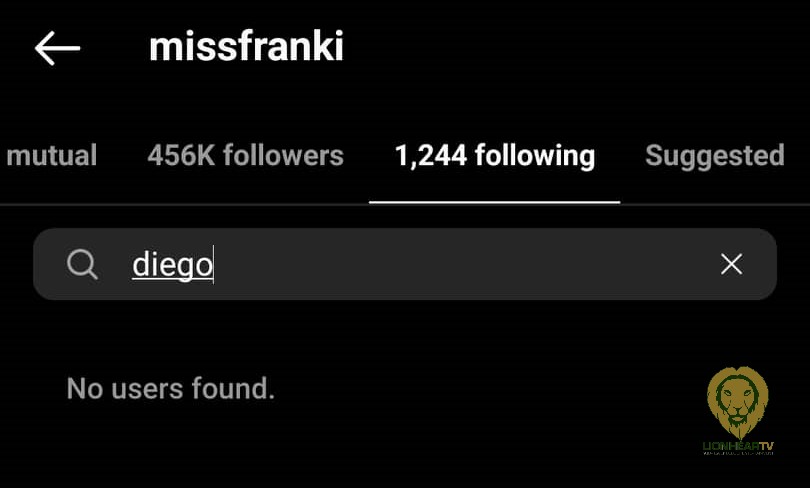Select the 1,244 following tab
Screen dimensions: 810x488
494,156
